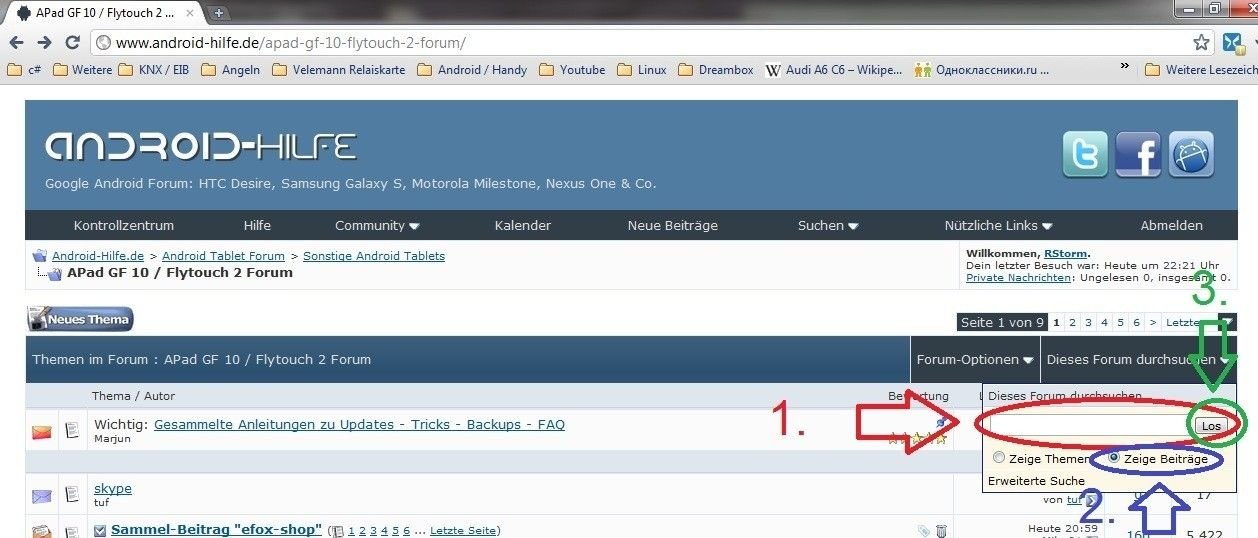Click the sticky pin icon in the Wichtig thread row
This screenshot has height=538, width=1258.
tap(940, 424)
